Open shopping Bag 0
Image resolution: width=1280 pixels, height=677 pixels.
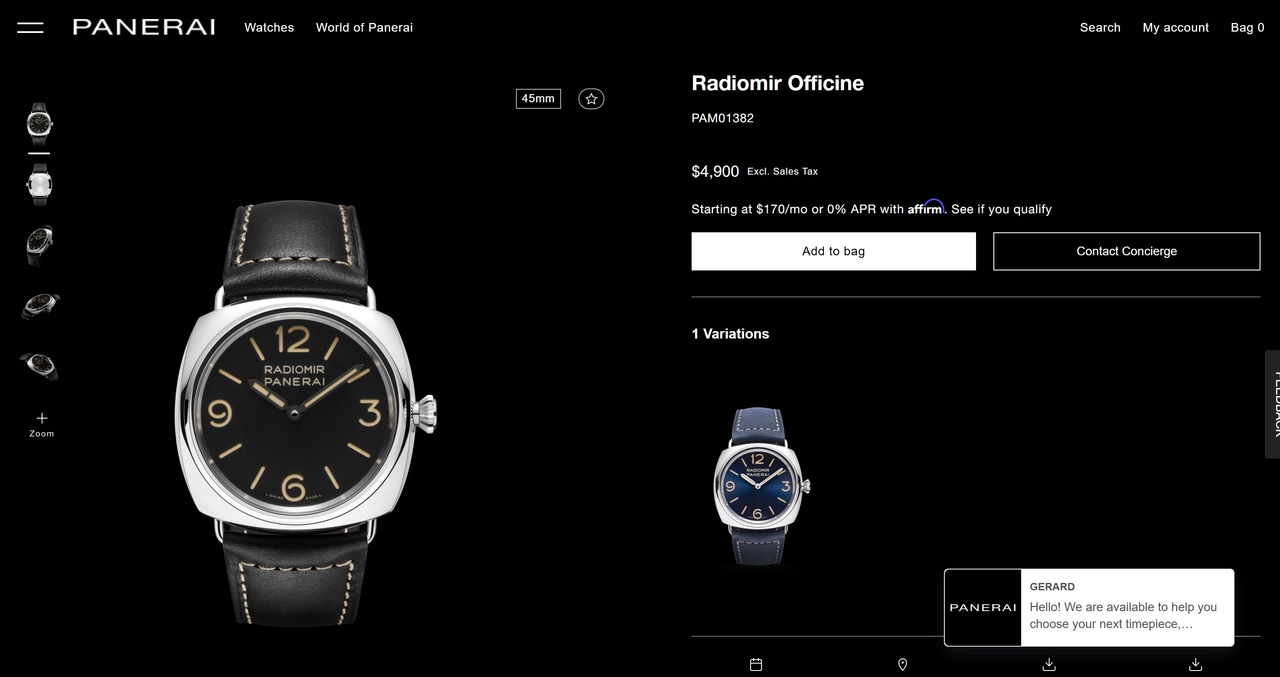tap(1247, 27)
